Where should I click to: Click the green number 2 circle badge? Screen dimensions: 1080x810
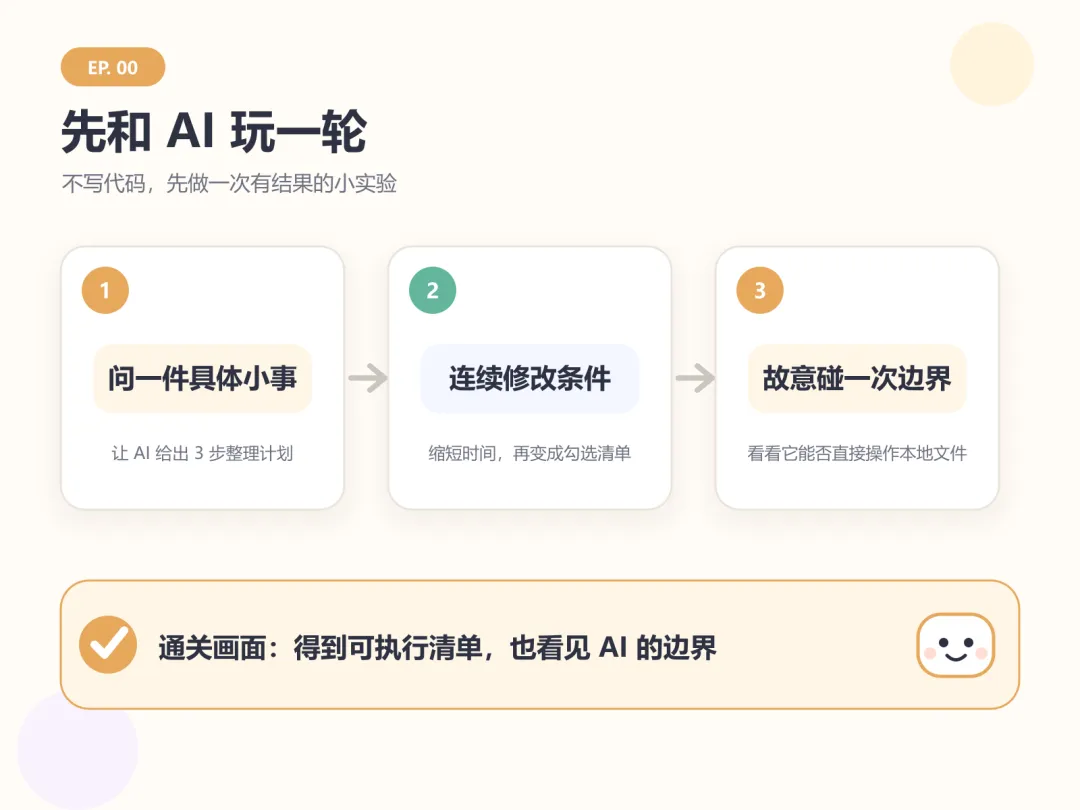pos(433,290)
